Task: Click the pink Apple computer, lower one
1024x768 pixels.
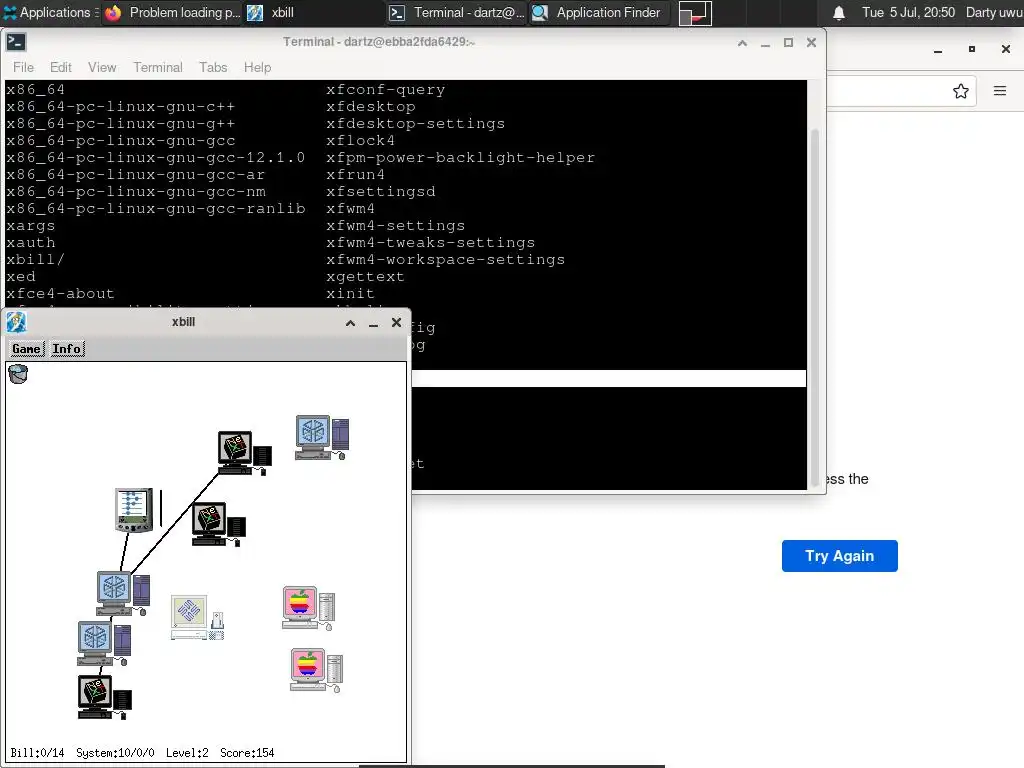Action: coord(316,670)
